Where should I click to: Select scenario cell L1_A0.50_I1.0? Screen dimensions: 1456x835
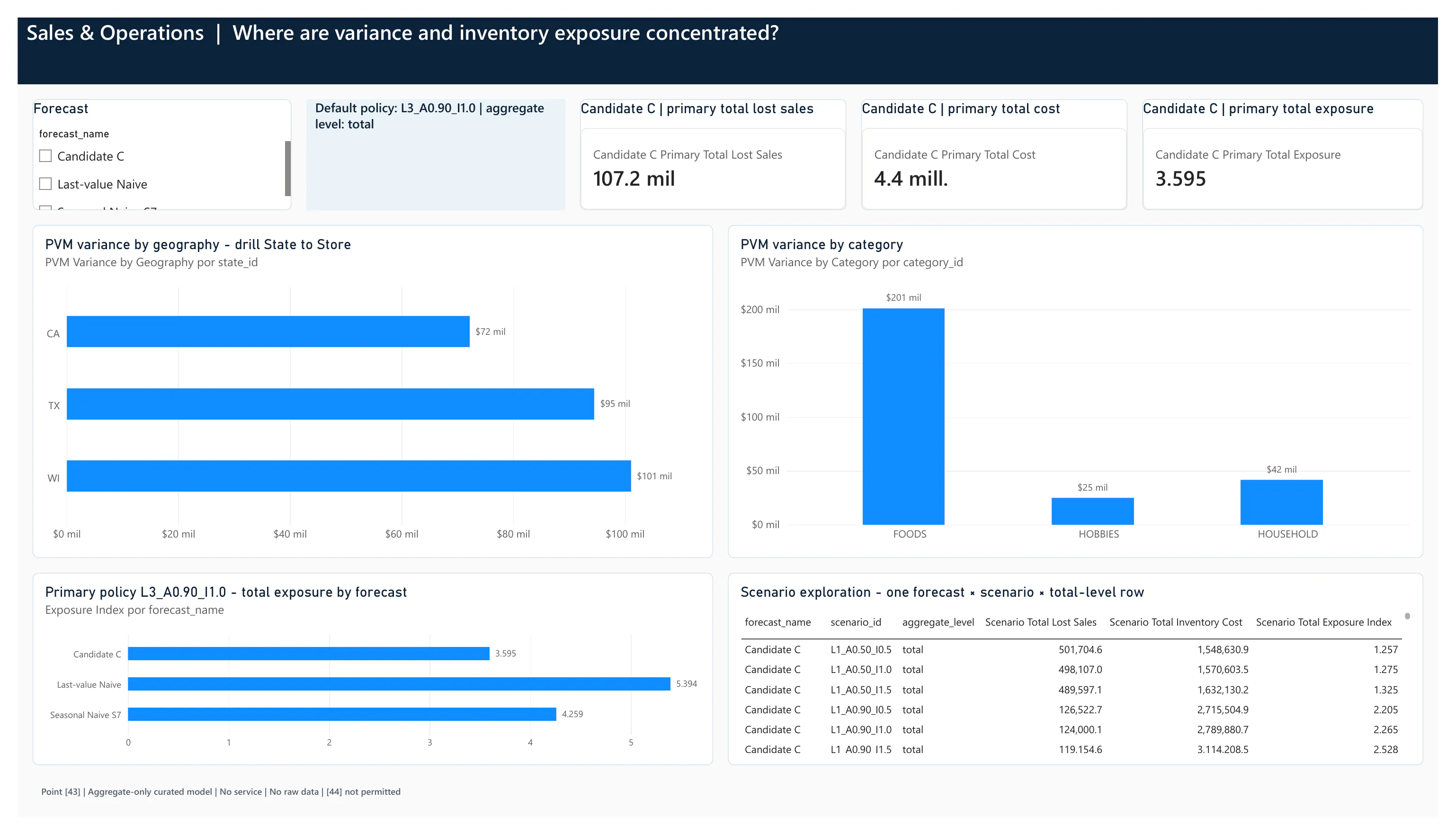pyautogui.click(x=861, y=670)
